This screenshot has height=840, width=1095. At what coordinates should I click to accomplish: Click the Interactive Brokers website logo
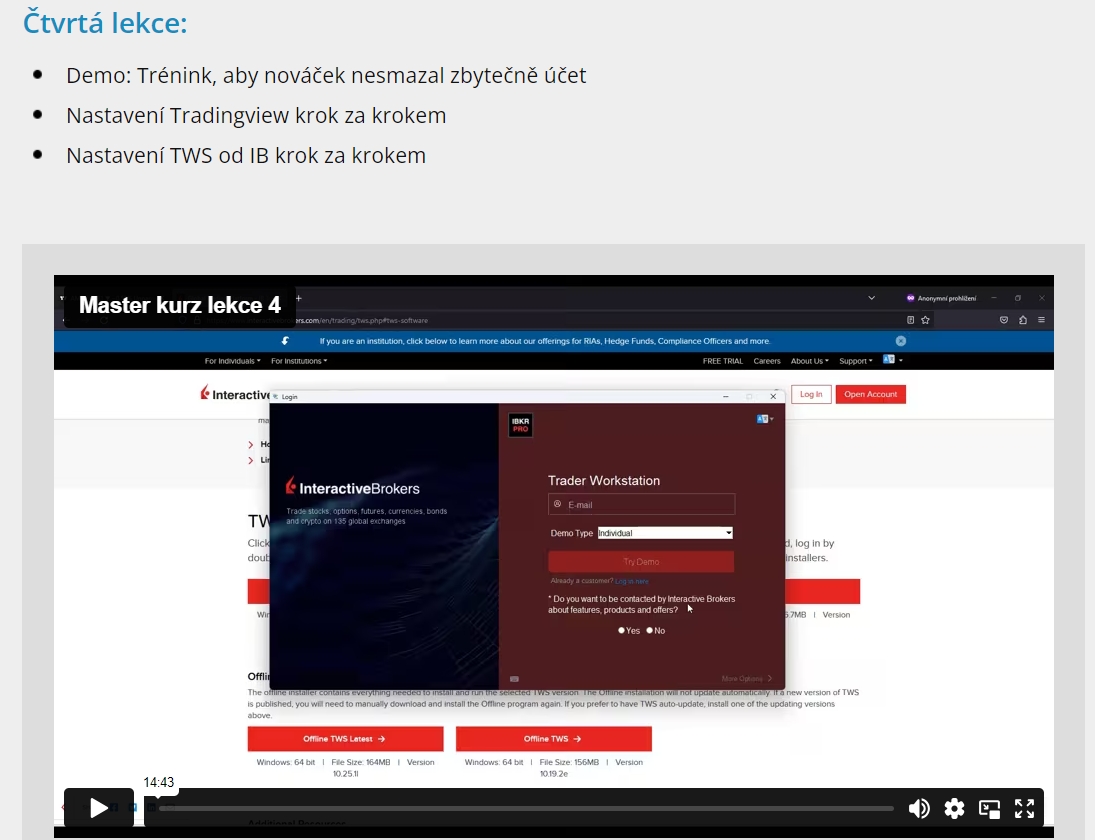click(235, 394)
